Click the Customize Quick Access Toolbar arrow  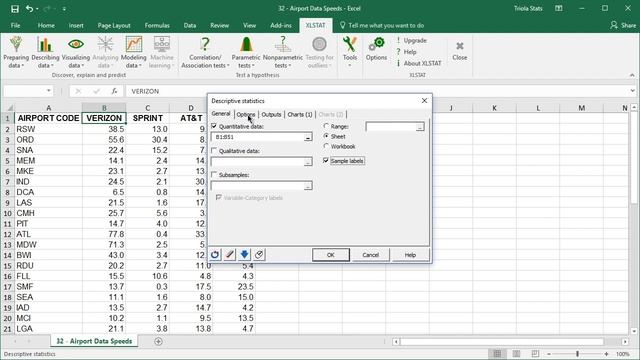pyautogui.click(x=64, y=9)
